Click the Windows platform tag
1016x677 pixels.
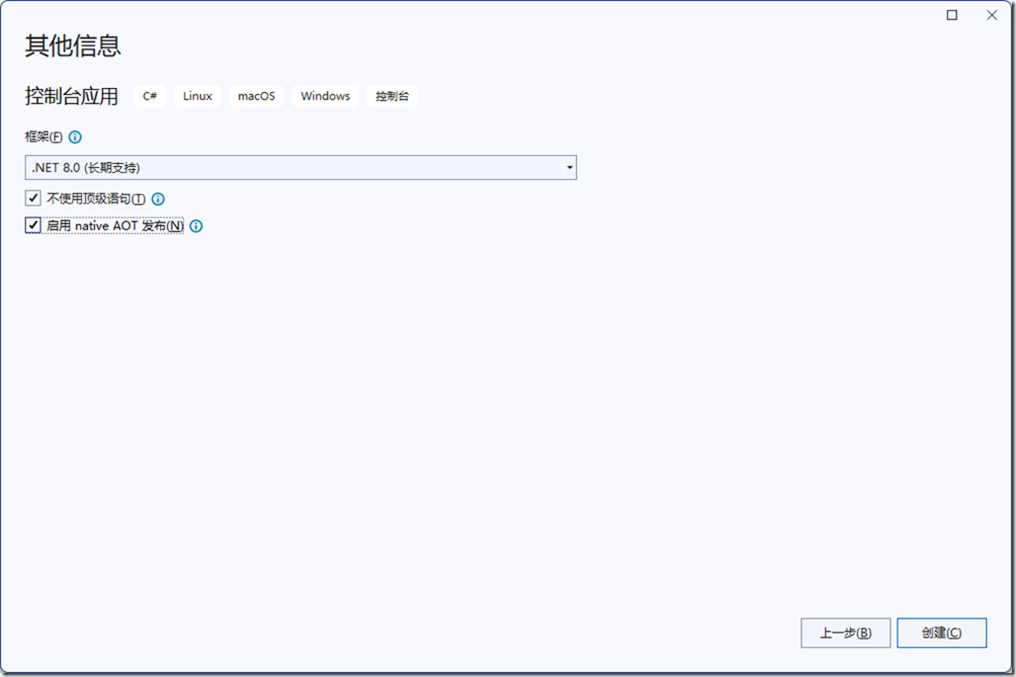pyautogui.click(x=325, y=96)
